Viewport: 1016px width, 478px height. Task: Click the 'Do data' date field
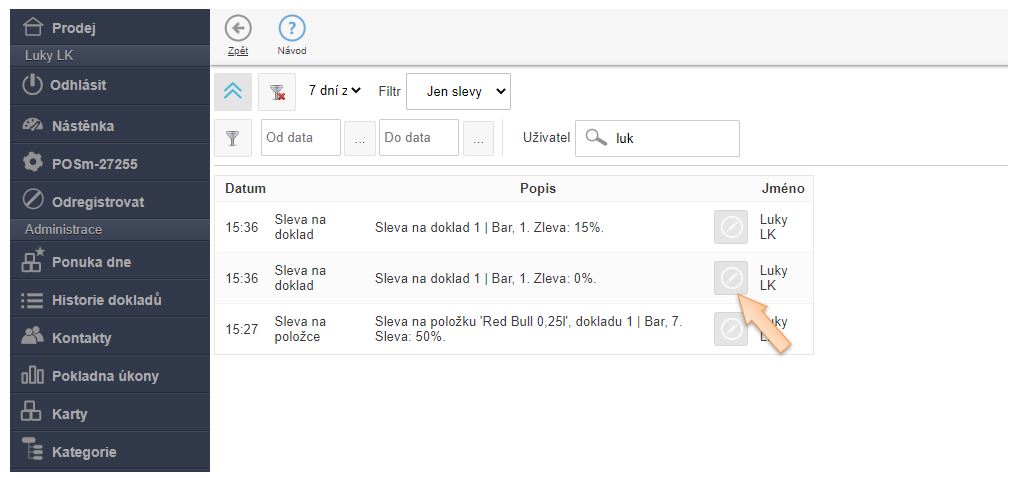418,139
